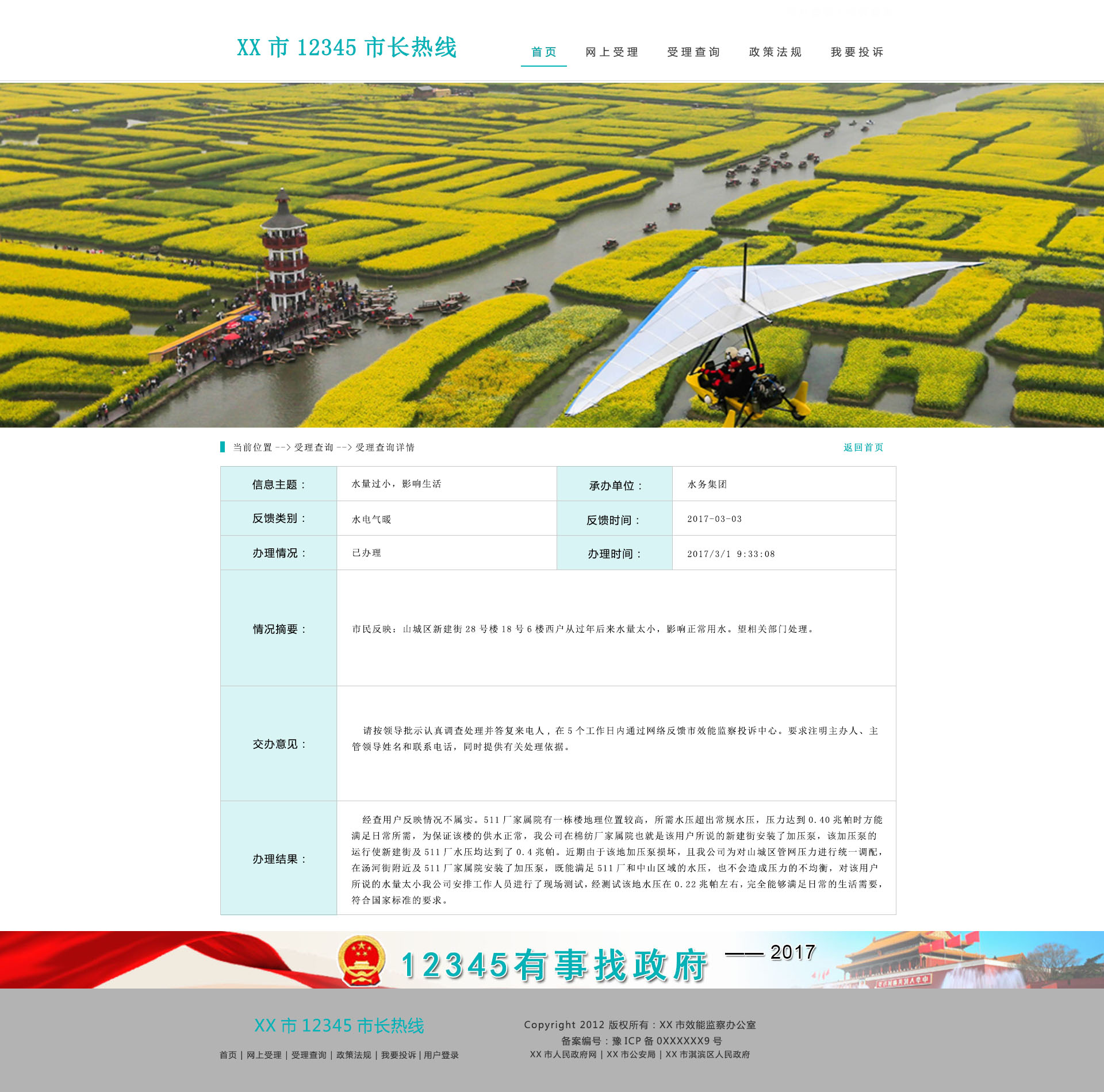This screenshot has width=1104, height=1092.
Task: Go to 受理查询 in top navigation
Action: (x=693, y=52)
